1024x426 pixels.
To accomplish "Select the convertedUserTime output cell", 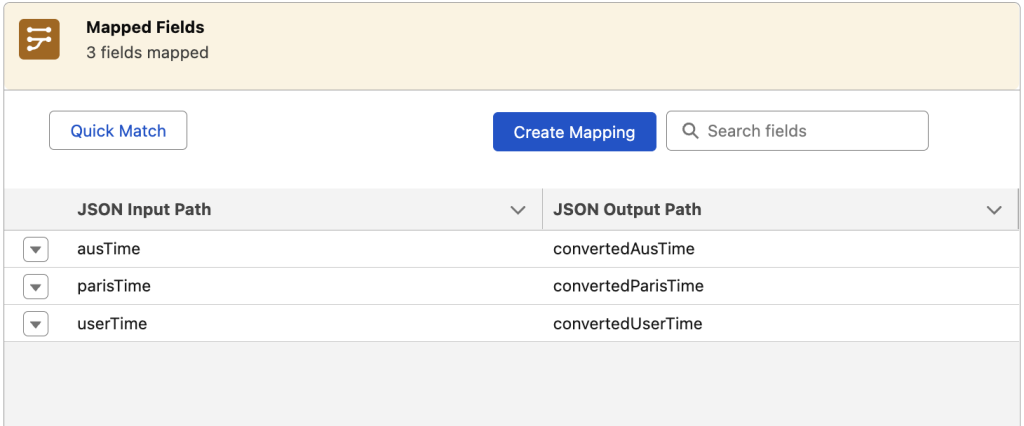I will point(628,323).
